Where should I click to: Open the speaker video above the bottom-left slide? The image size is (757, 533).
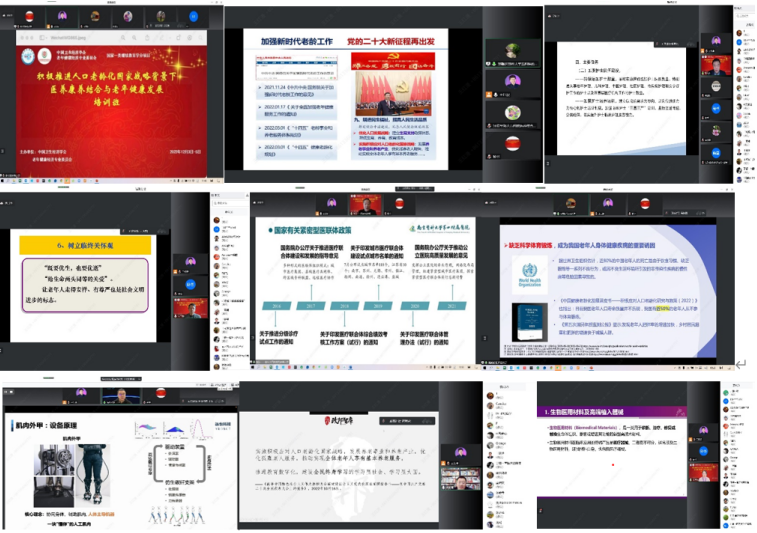point(119,398)
